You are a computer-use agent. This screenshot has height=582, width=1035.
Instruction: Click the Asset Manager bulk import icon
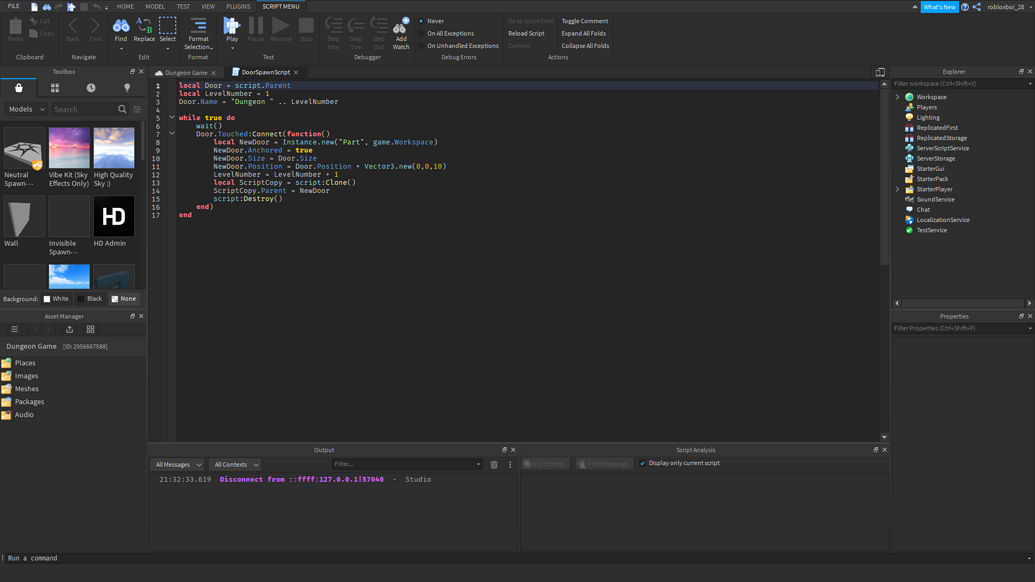pyautogui.click(x=69, y=329)
